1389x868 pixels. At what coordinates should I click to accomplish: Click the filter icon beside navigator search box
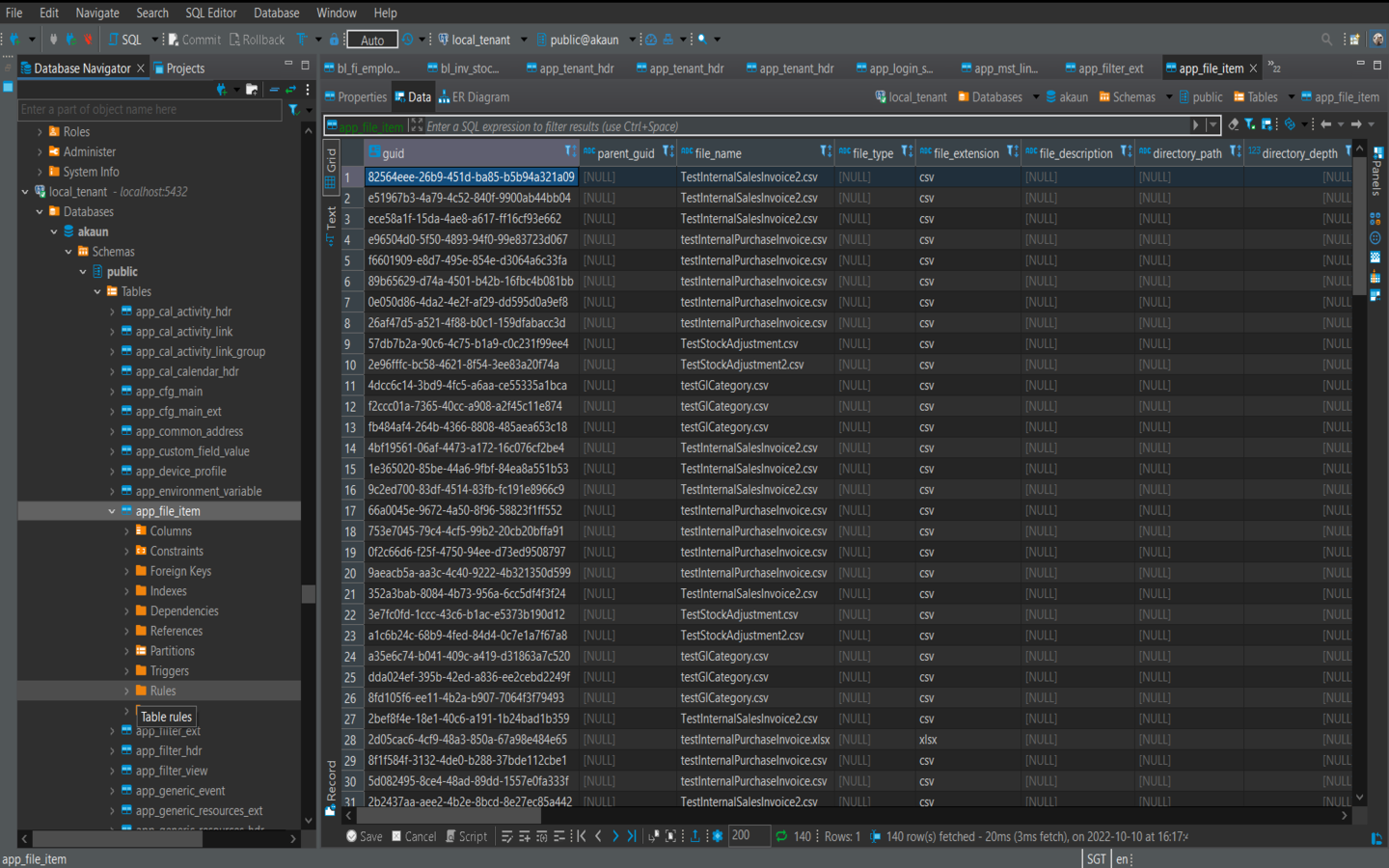pos(294,110)
